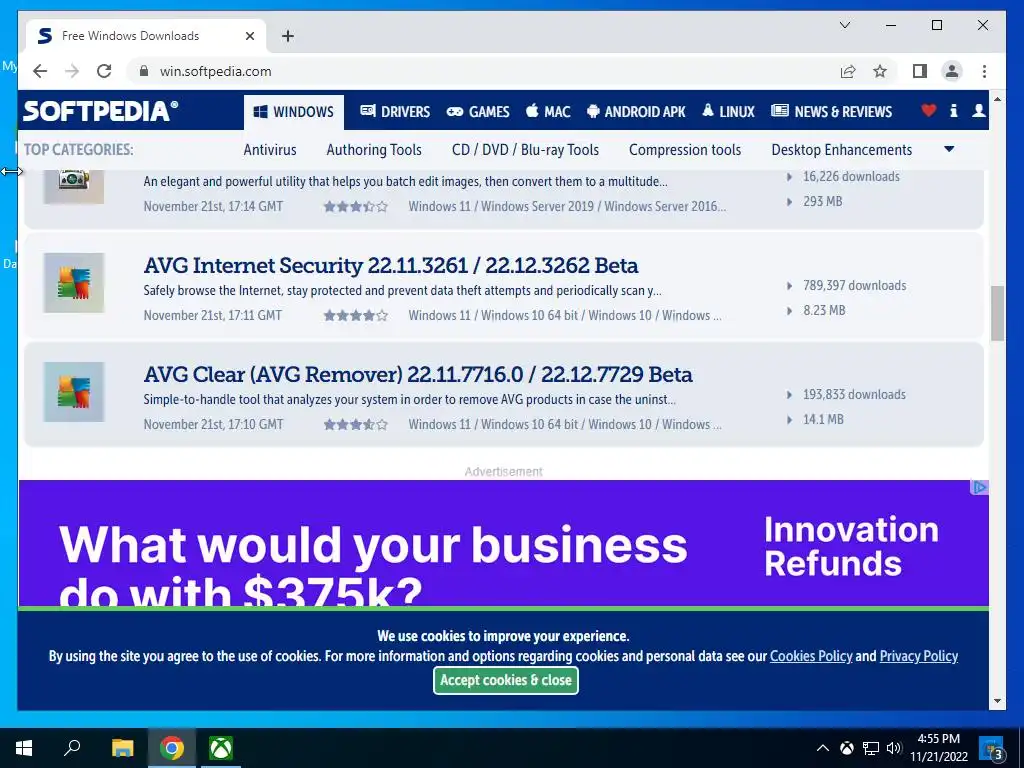The height and width of the screenshot is (768, 1024).
Task: Click '16,226 downloads' text
Action: tap(851, 176)
